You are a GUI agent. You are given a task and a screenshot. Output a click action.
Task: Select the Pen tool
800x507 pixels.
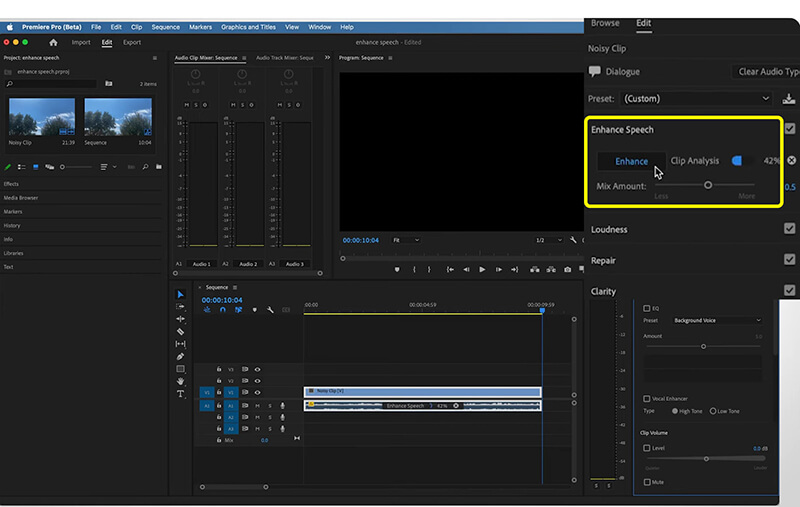[x=180, y=357]
